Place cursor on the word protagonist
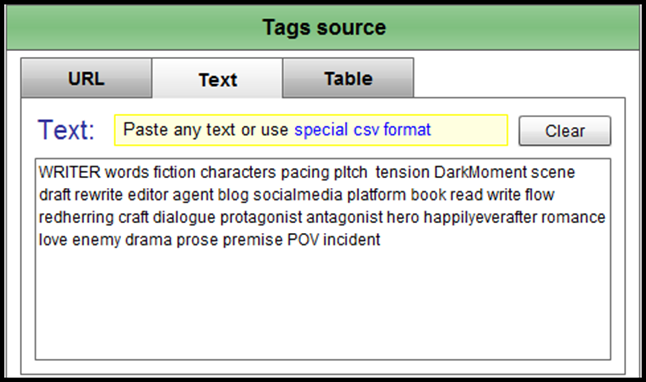 [x=261, y=218]
